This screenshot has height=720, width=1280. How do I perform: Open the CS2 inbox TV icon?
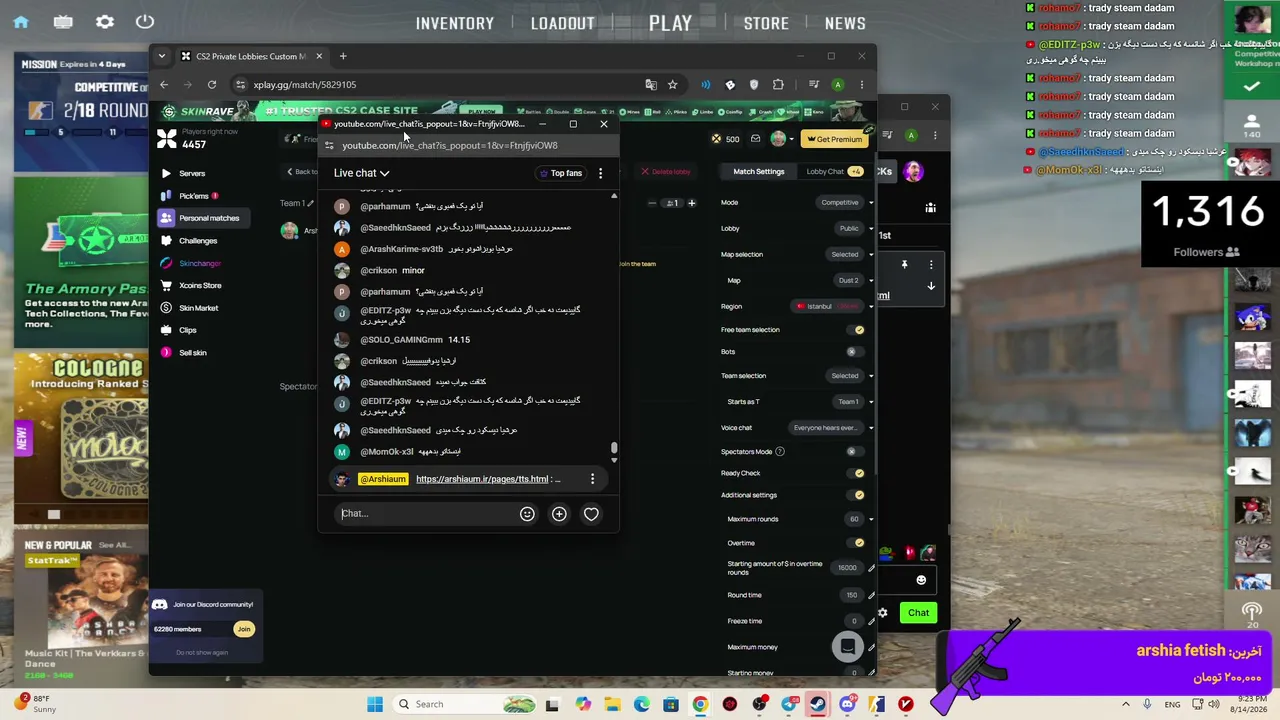(63, 22)
